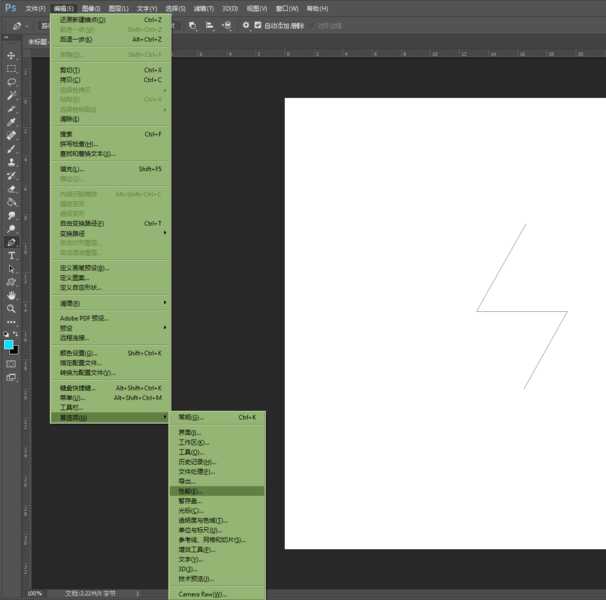This screenshot has width=606, height=600.
Task: Choose 常规 preferences entry
Action: 190,417
